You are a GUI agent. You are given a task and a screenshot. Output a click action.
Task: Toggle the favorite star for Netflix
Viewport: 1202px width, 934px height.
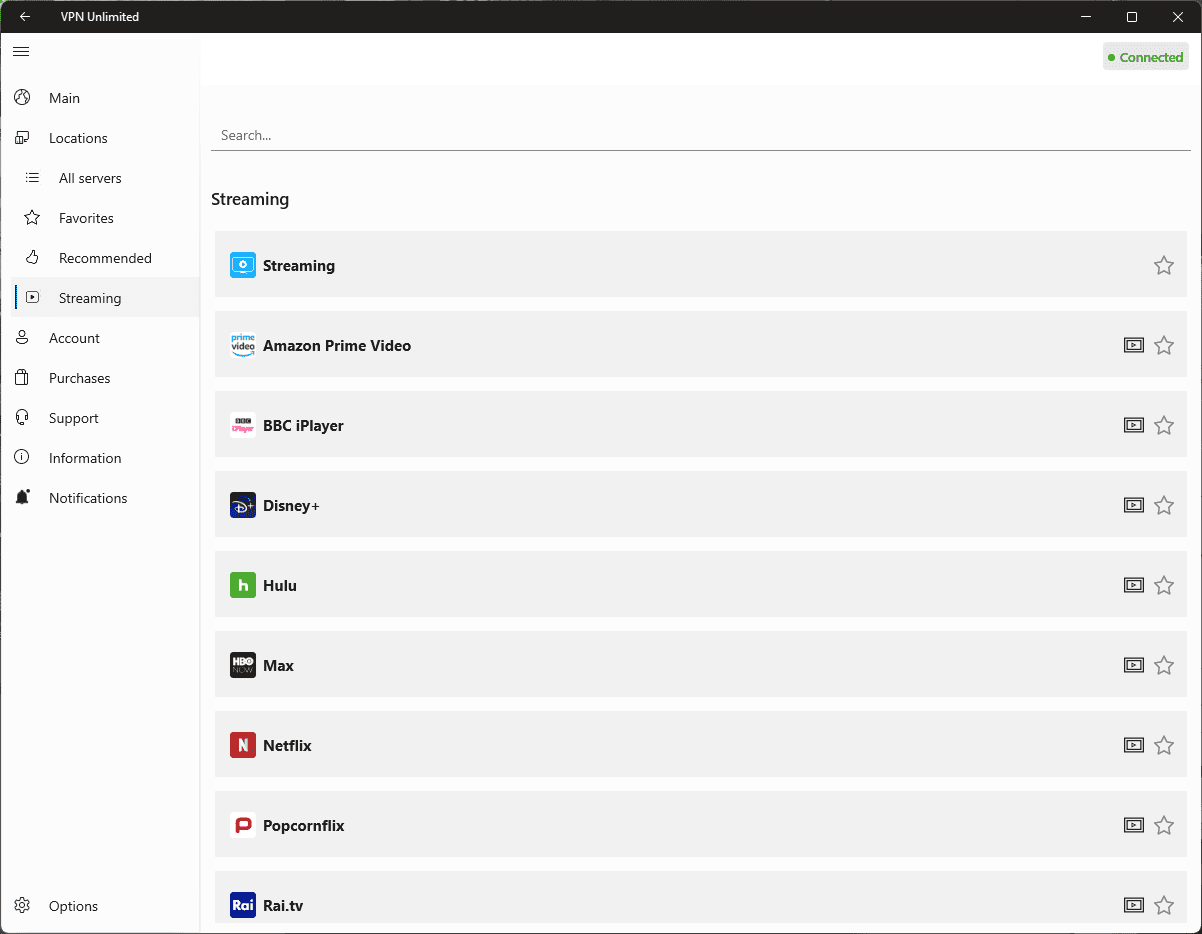1164,745
